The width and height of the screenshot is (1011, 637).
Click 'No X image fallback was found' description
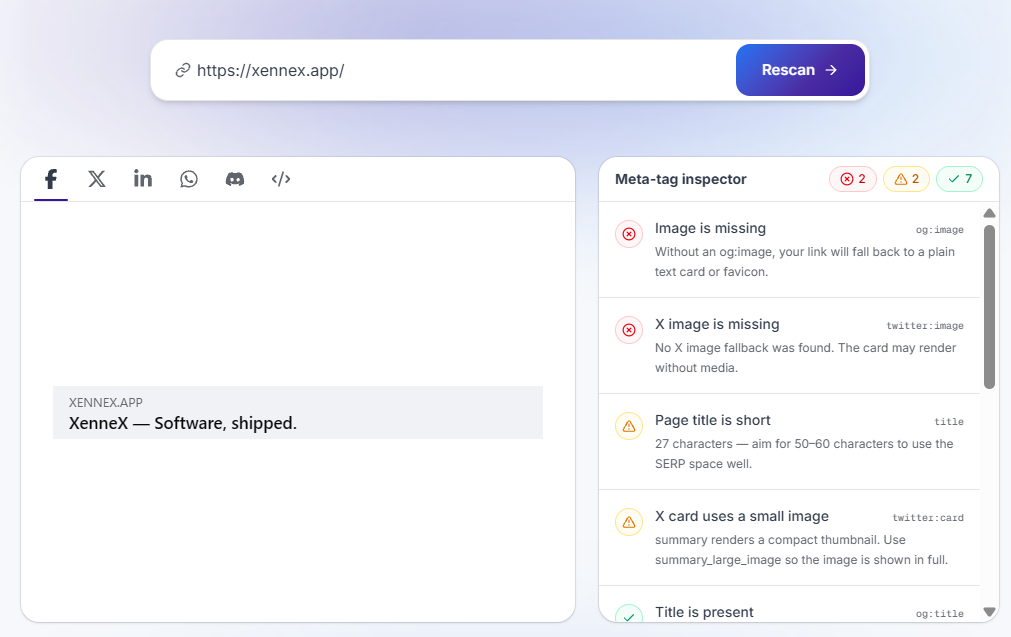click(x=805, y=358)
